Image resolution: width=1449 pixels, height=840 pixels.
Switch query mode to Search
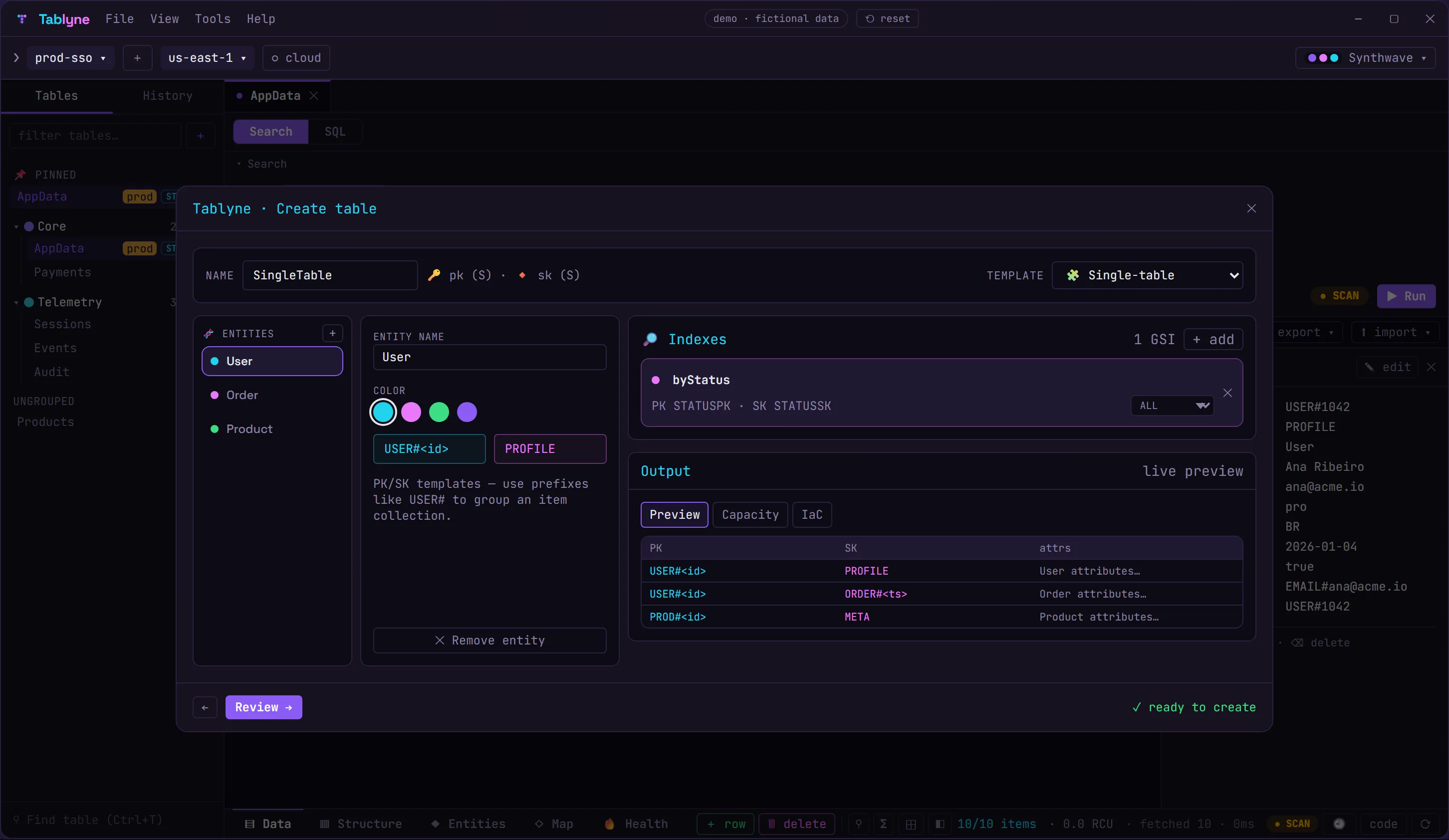[271, 132]
